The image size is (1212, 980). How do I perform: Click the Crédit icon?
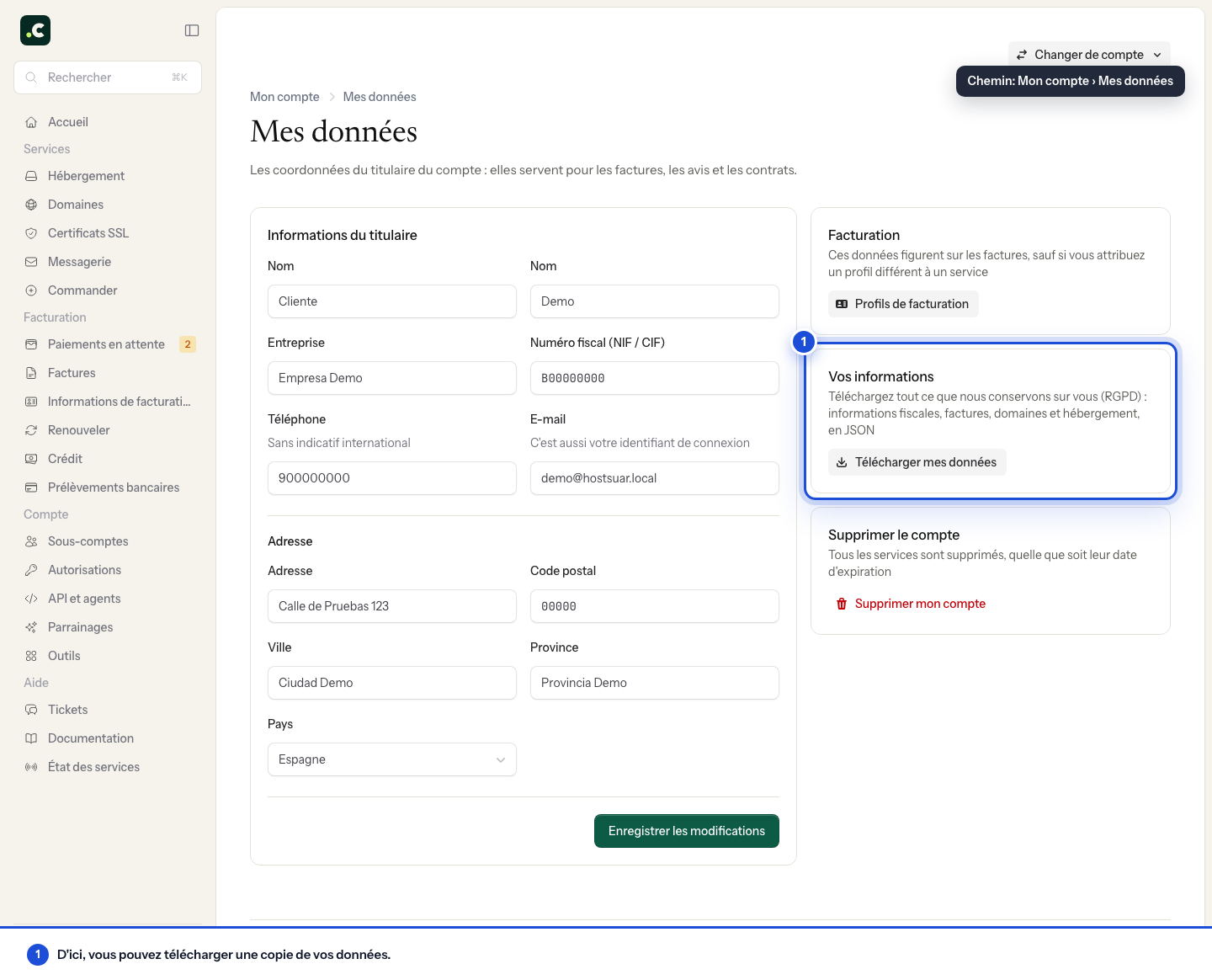point(31,459)
